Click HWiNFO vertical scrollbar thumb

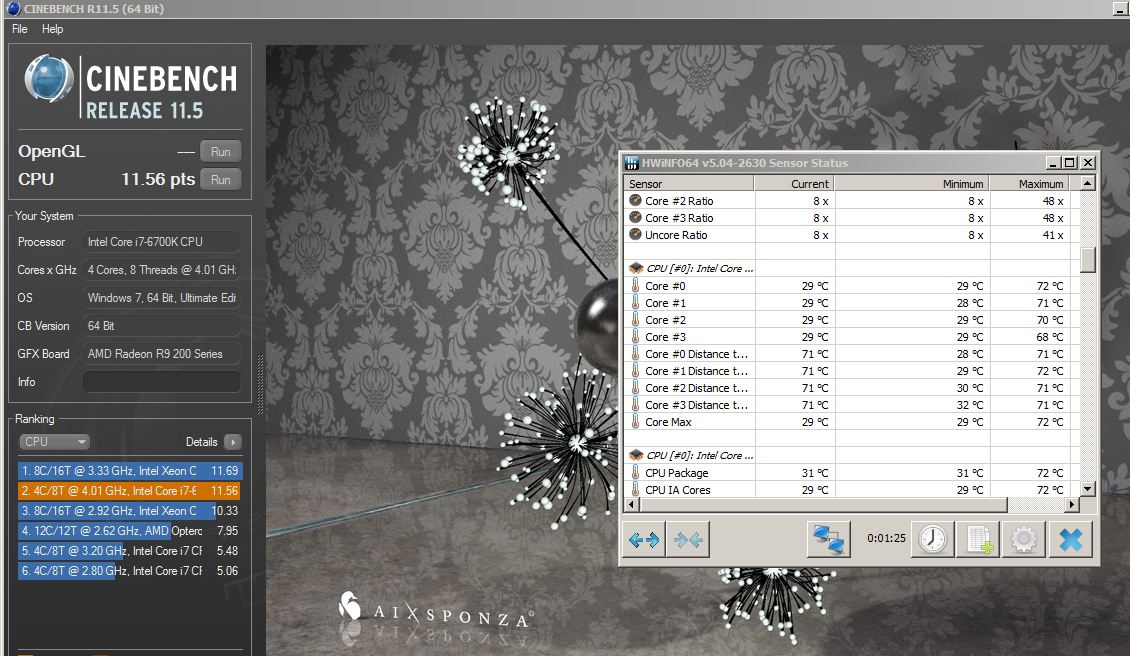tap(1087, 260)
